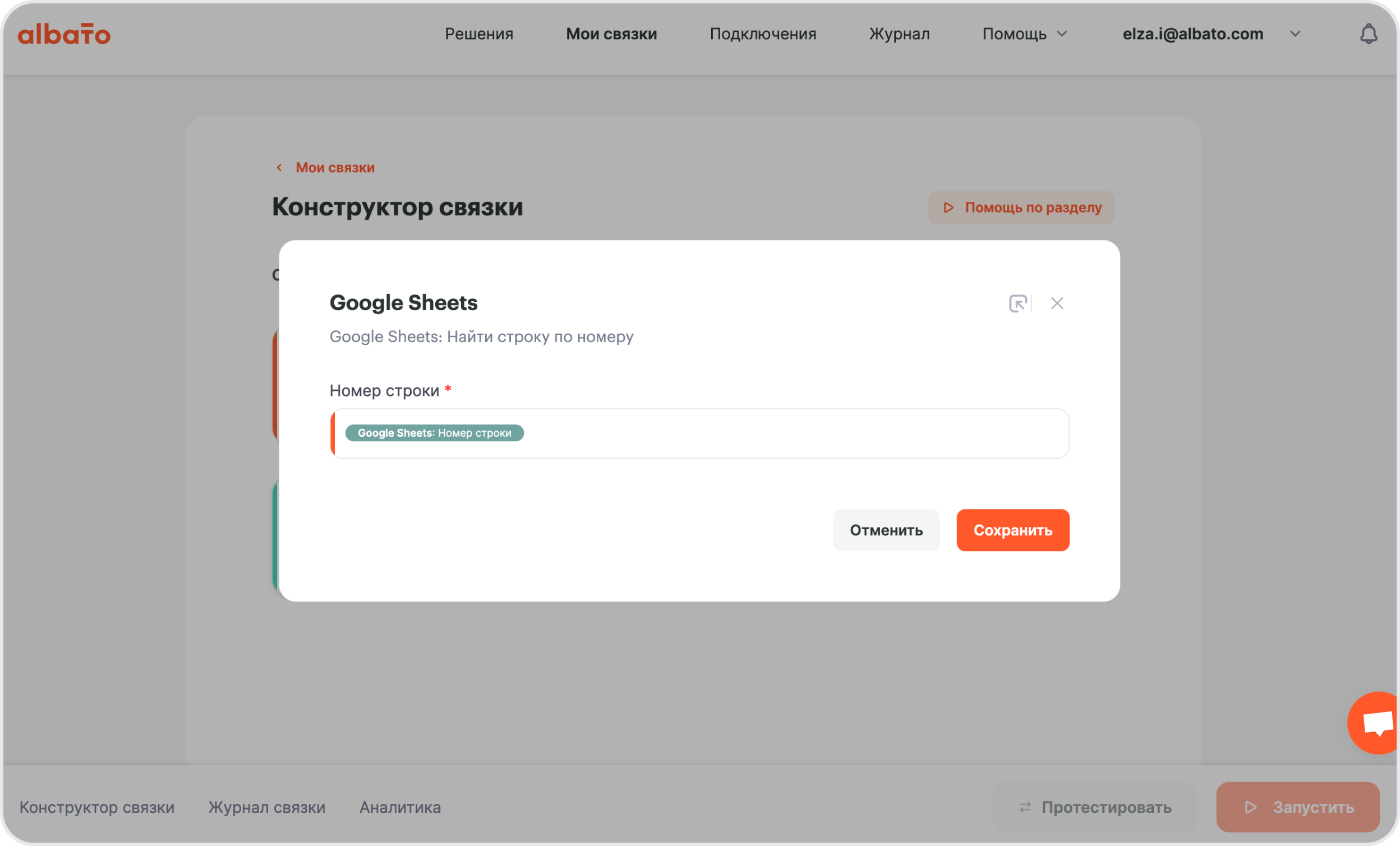Click the Номер строки input field
This screenshot has height=846, width=1400.
click(x=699, y=433)
